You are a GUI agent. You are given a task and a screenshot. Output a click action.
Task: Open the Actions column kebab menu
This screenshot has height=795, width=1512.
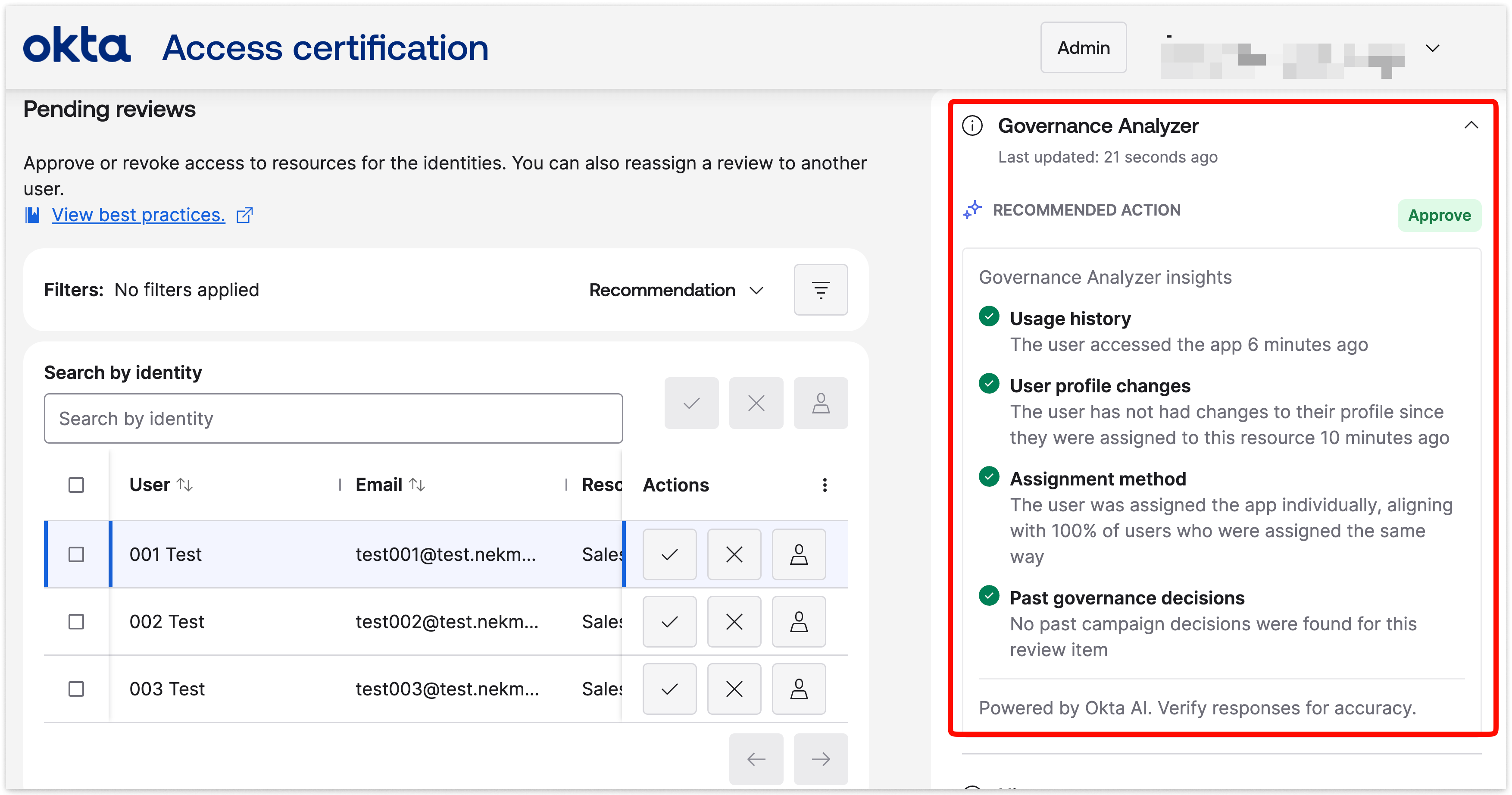pyautogui.click(x=825, y=485)
